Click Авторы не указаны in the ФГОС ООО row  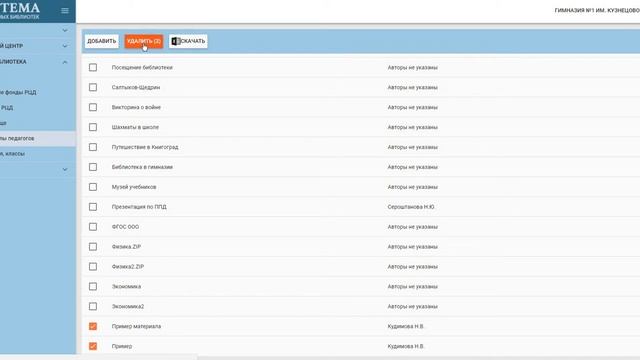click(x=413, y=227)
